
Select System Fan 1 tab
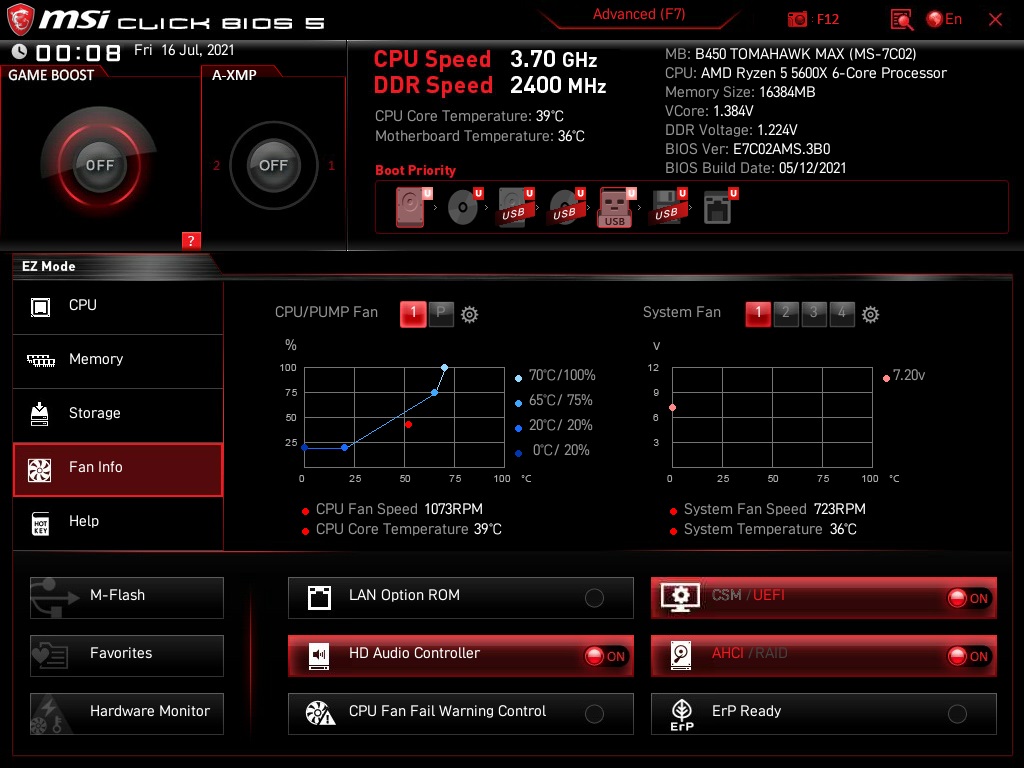pyautogui.click(x=758, y=314)
